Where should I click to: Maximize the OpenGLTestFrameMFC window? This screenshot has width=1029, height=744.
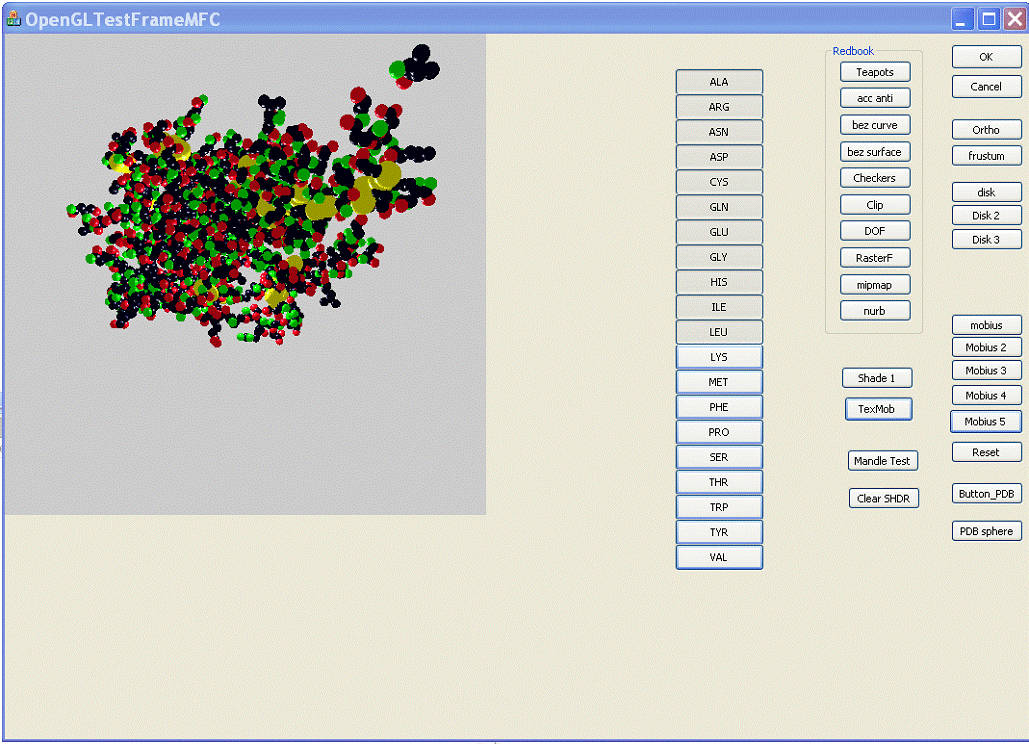(x=988, y=19)
